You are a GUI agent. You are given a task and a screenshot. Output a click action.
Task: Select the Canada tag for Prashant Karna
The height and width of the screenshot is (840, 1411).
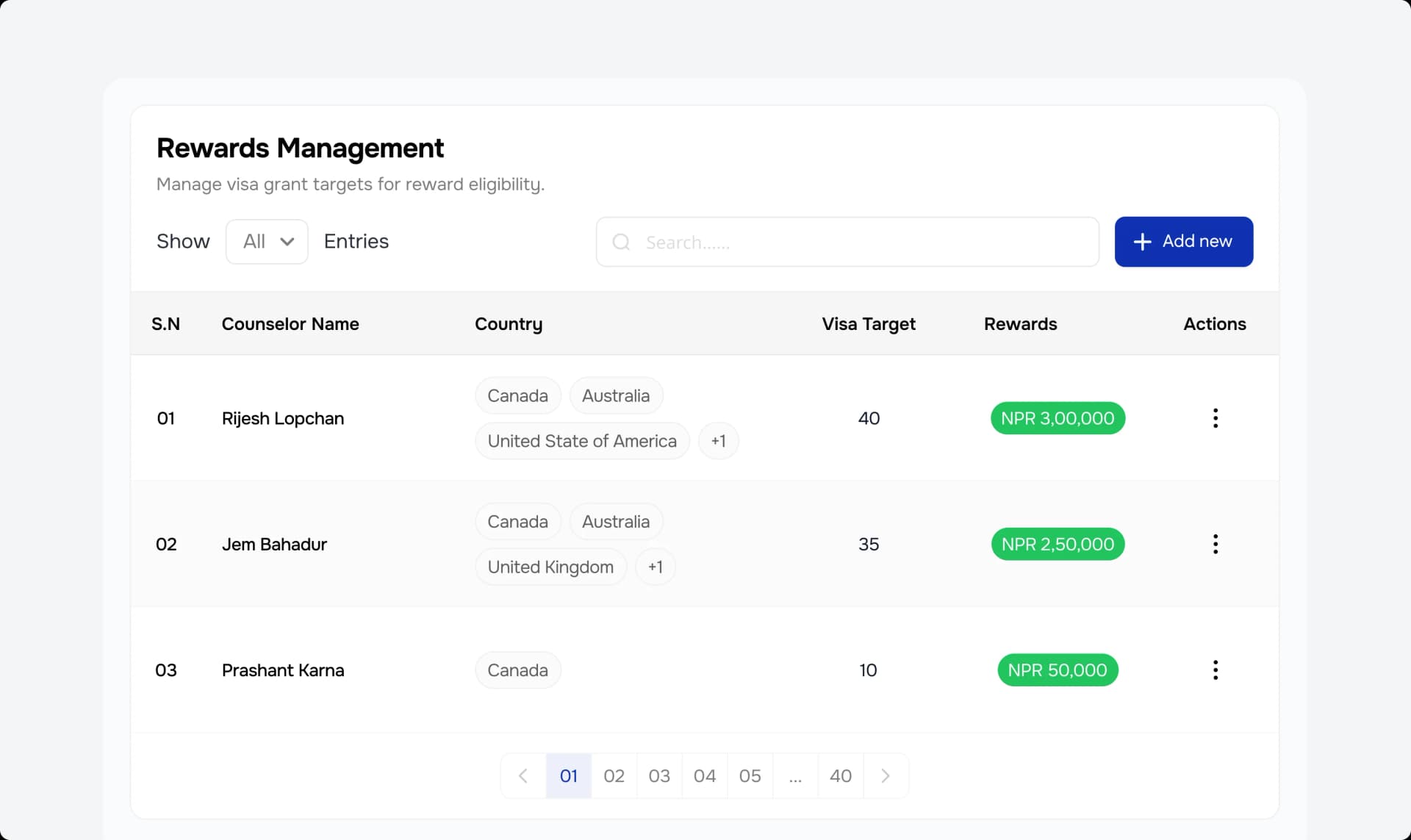pos(517,670)
